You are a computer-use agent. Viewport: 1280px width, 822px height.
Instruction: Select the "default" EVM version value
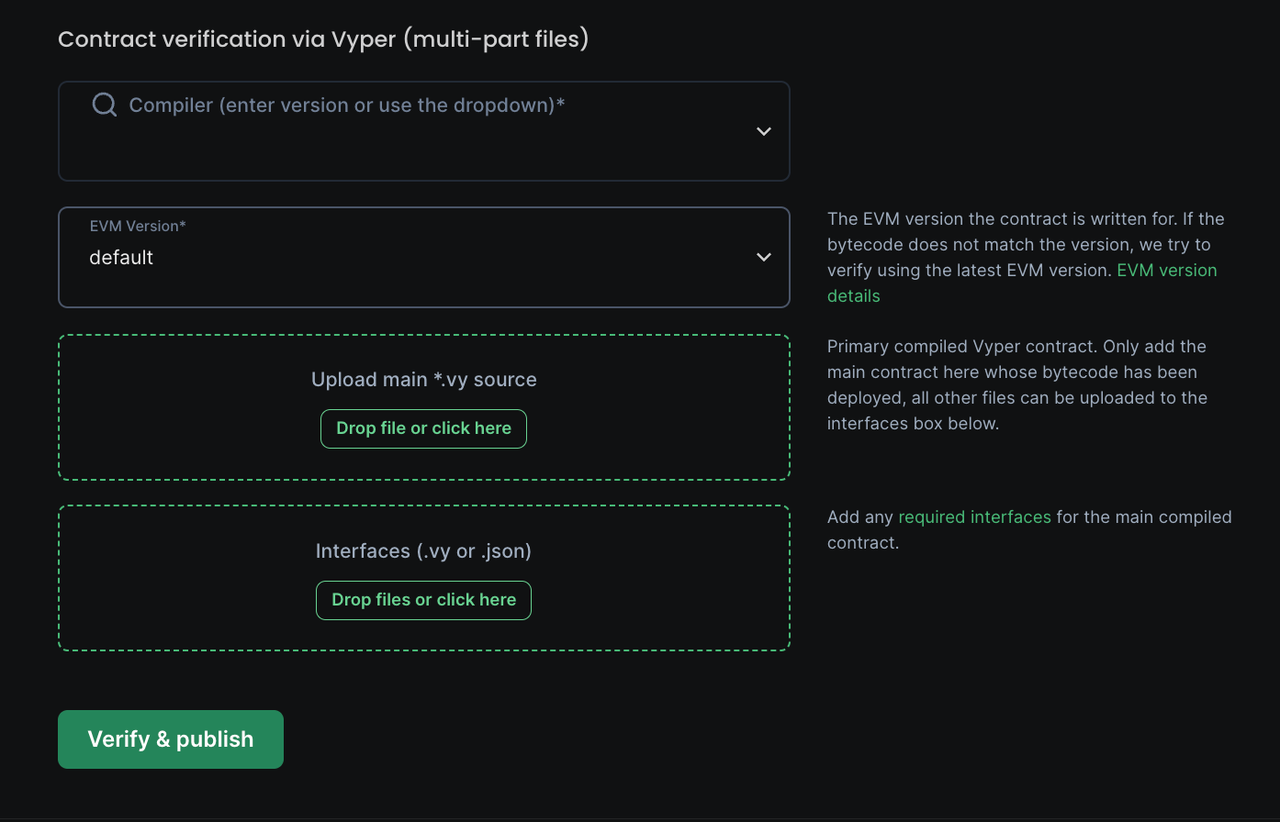tap(121, 258)
